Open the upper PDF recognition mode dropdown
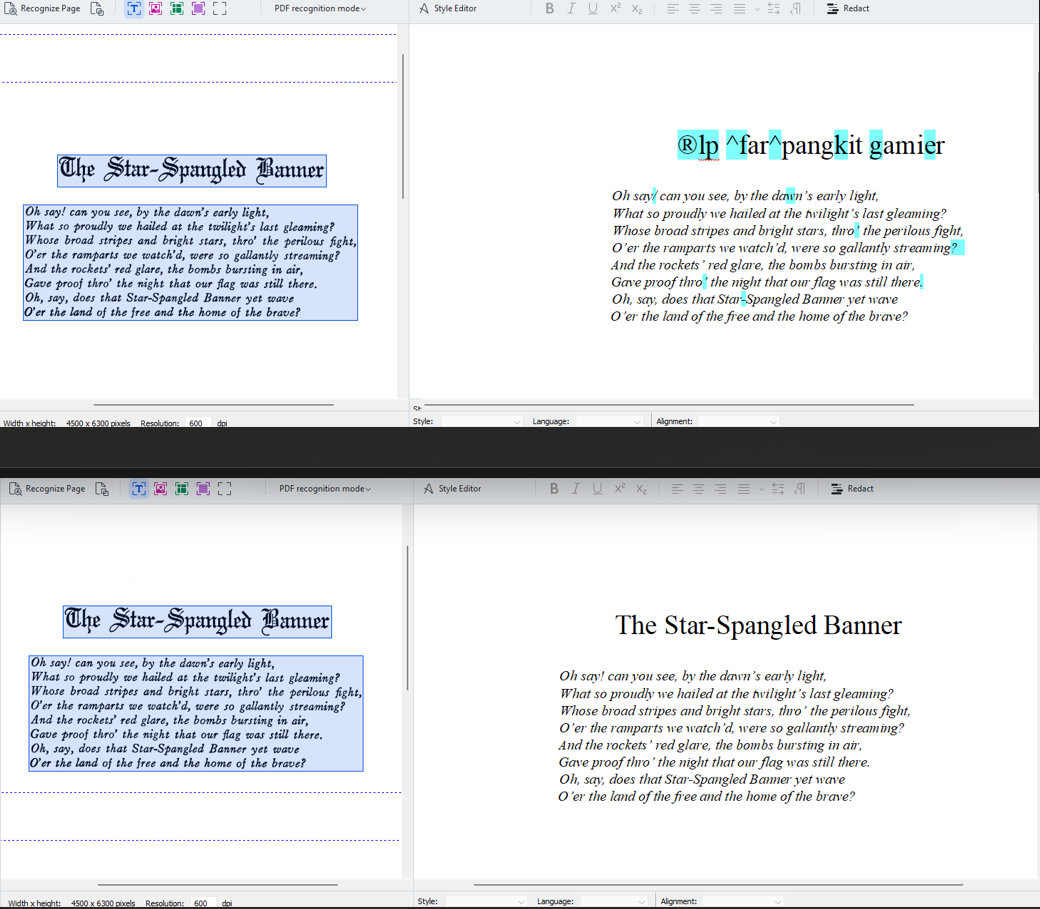Image resolution: width=1040 pixels, height=909 pixels. (320, 9)
